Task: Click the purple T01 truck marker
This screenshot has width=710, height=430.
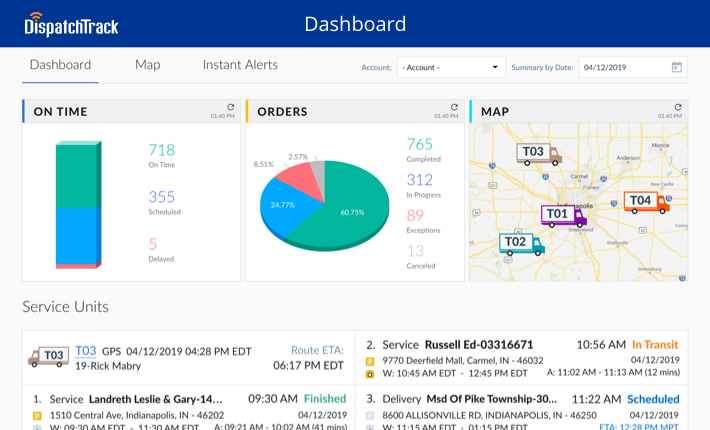Action: pyautogui.click(x=563, y=214)
